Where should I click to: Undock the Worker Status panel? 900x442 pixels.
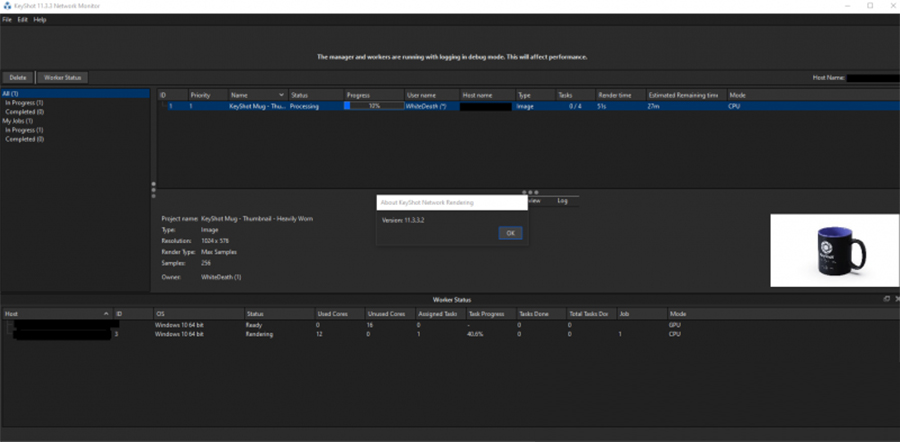885,299
